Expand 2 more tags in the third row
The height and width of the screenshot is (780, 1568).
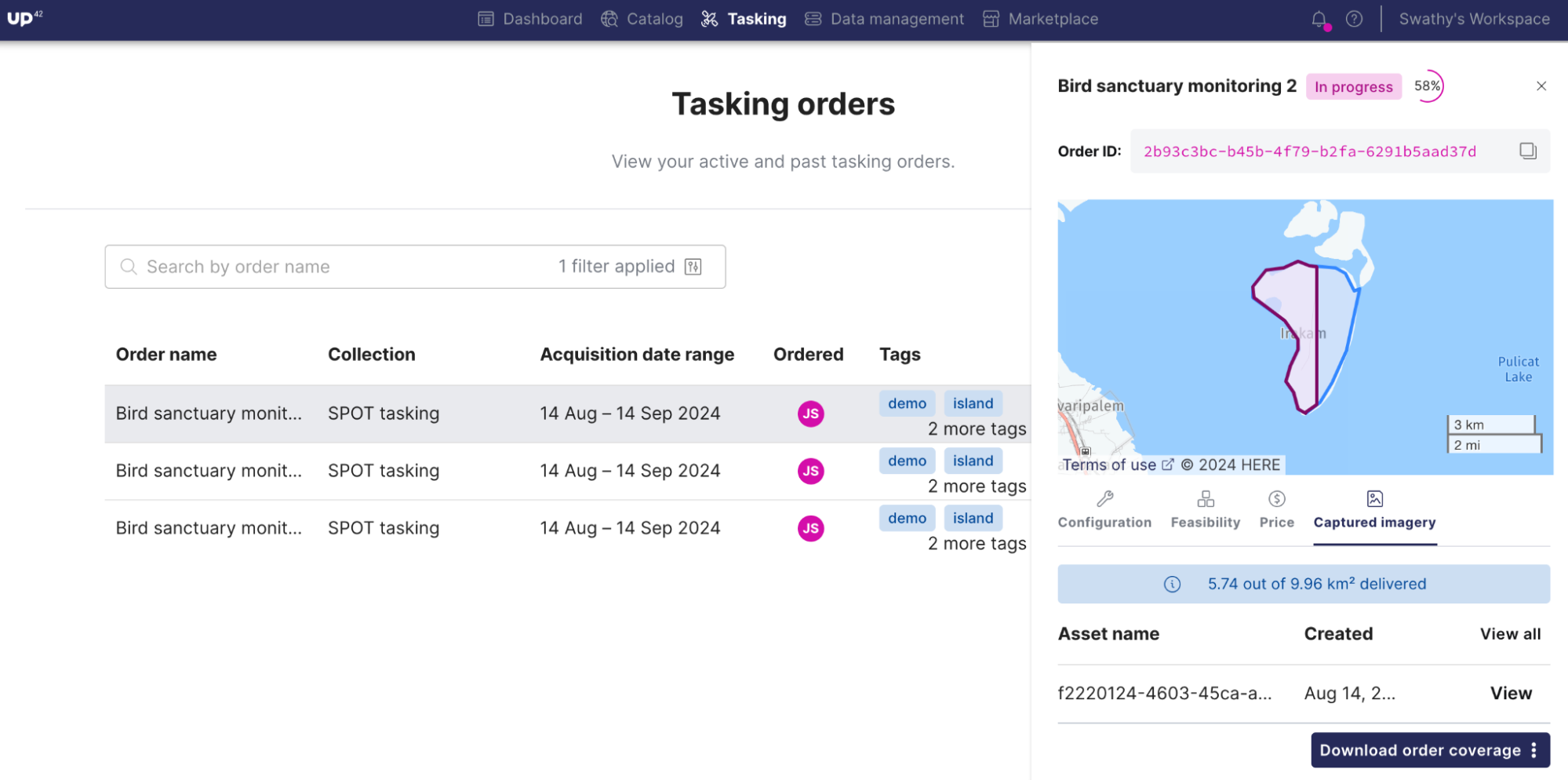(977, 544)
